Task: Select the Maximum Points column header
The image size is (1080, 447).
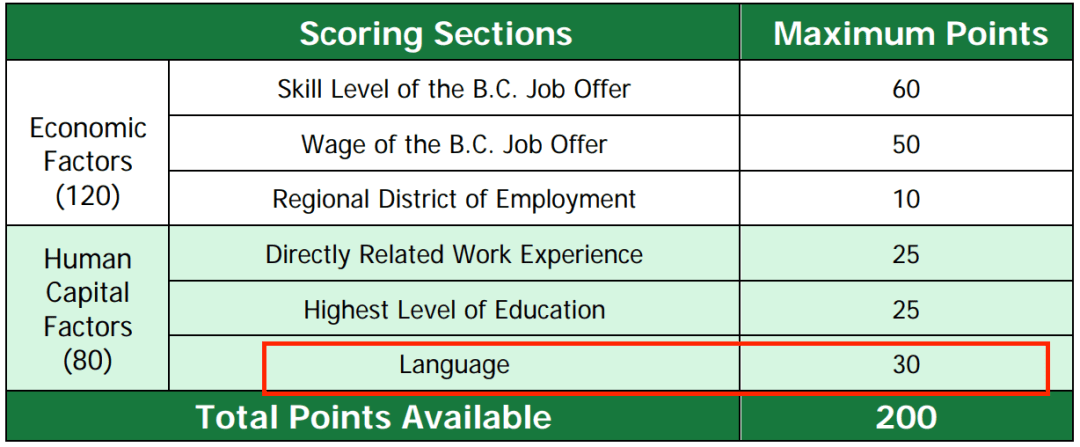Action: 910,33
